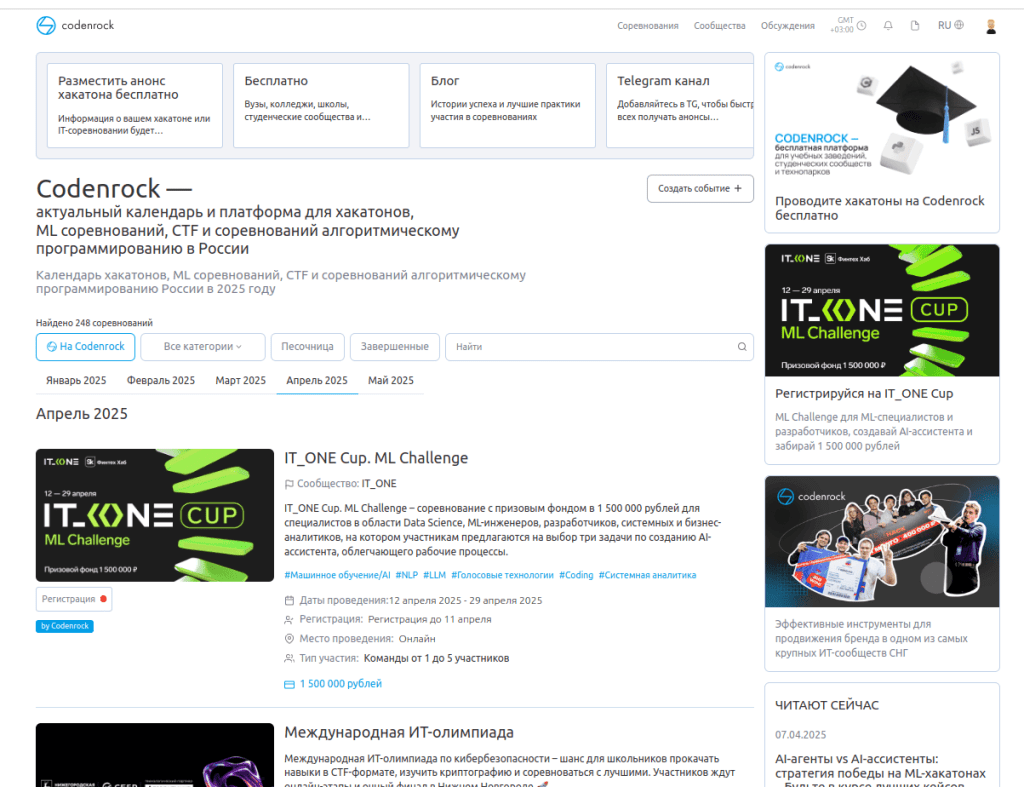Click the 07.04.2025 article date
1024x787 pixels.
pyautogui.click(x=801, y=735)
